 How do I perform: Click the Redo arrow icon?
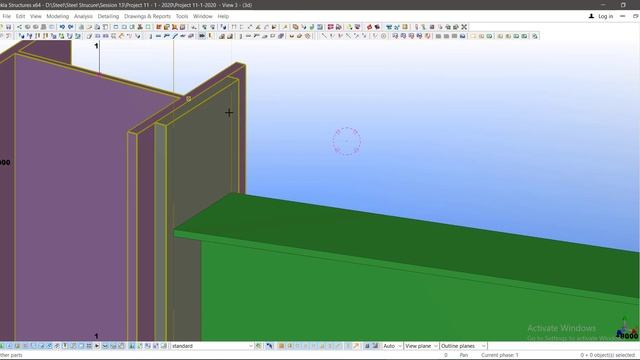71,27
